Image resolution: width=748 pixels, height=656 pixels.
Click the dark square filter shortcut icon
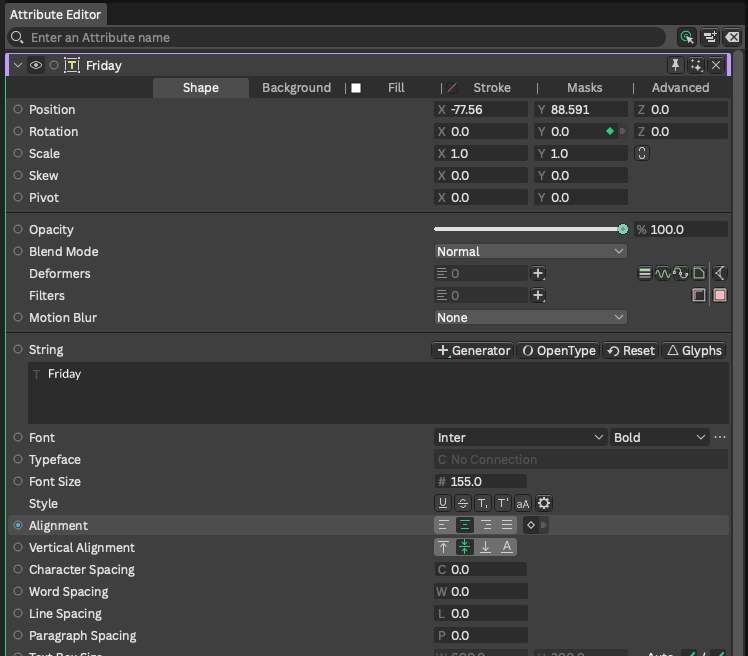click(x=699, y=295)
